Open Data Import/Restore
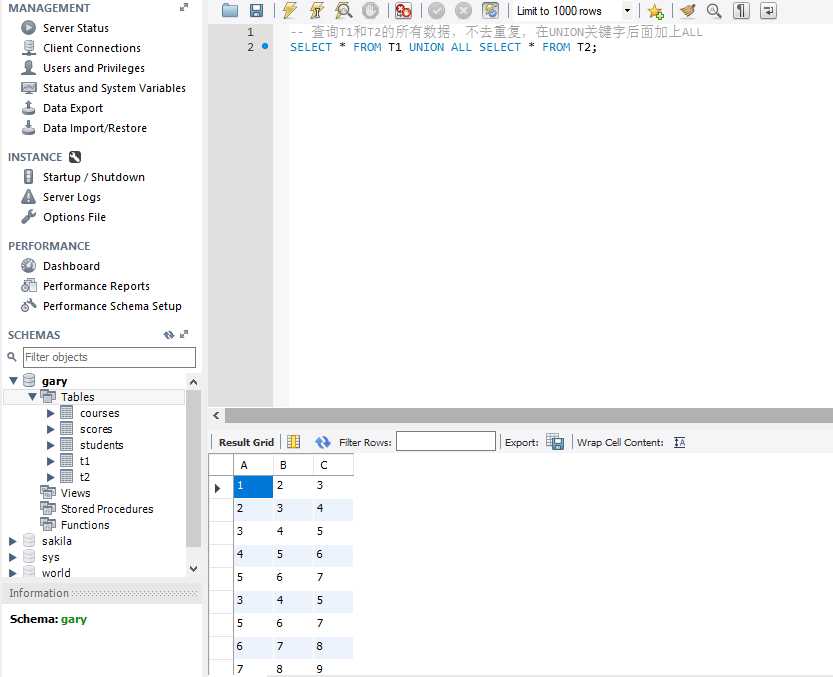The image size is (833, 677). (x=95, y=128)
